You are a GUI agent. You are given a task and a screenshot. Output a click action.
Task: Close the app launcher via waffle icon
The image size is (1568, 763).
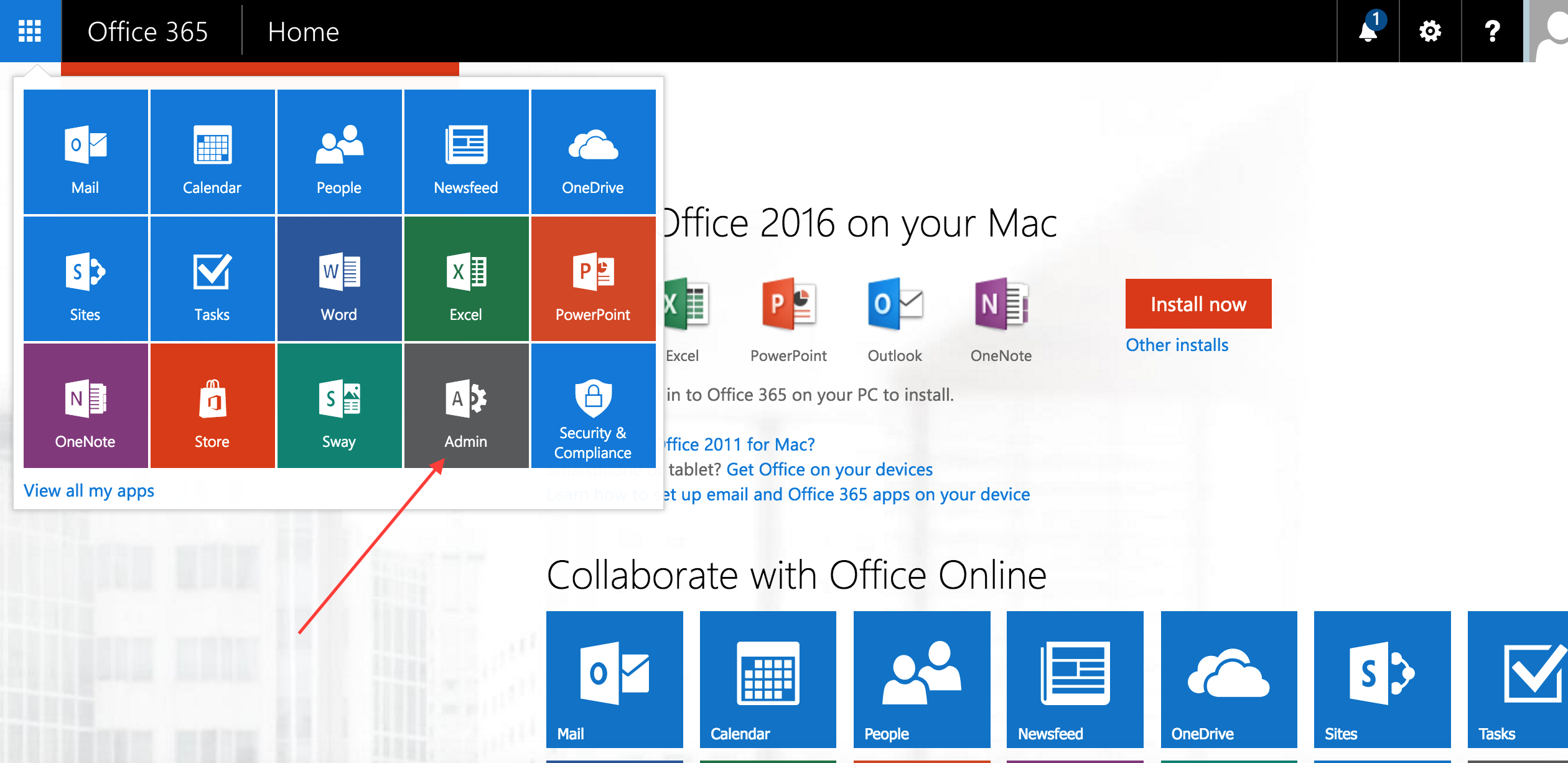30,30
